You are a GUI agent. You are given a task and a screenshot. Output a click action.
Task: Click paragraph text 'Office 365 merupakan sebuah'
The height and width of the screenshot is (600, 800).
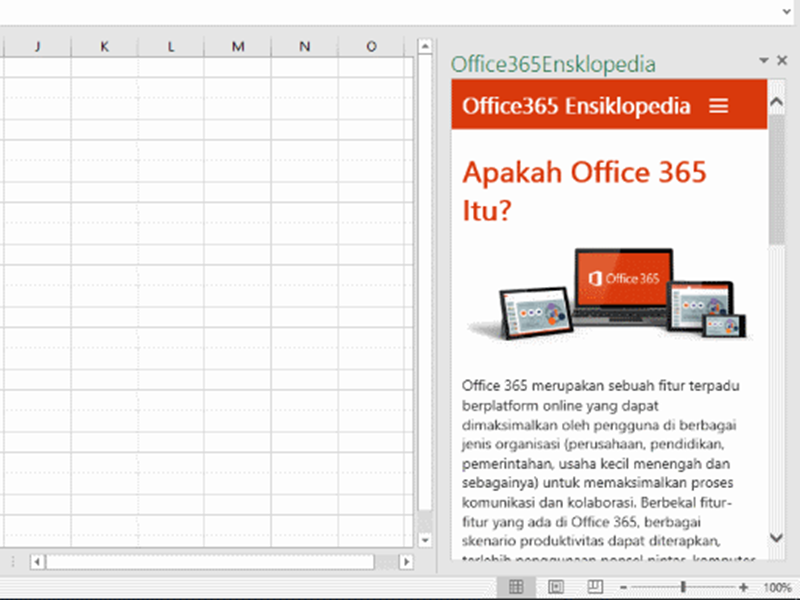click(556, 385)
